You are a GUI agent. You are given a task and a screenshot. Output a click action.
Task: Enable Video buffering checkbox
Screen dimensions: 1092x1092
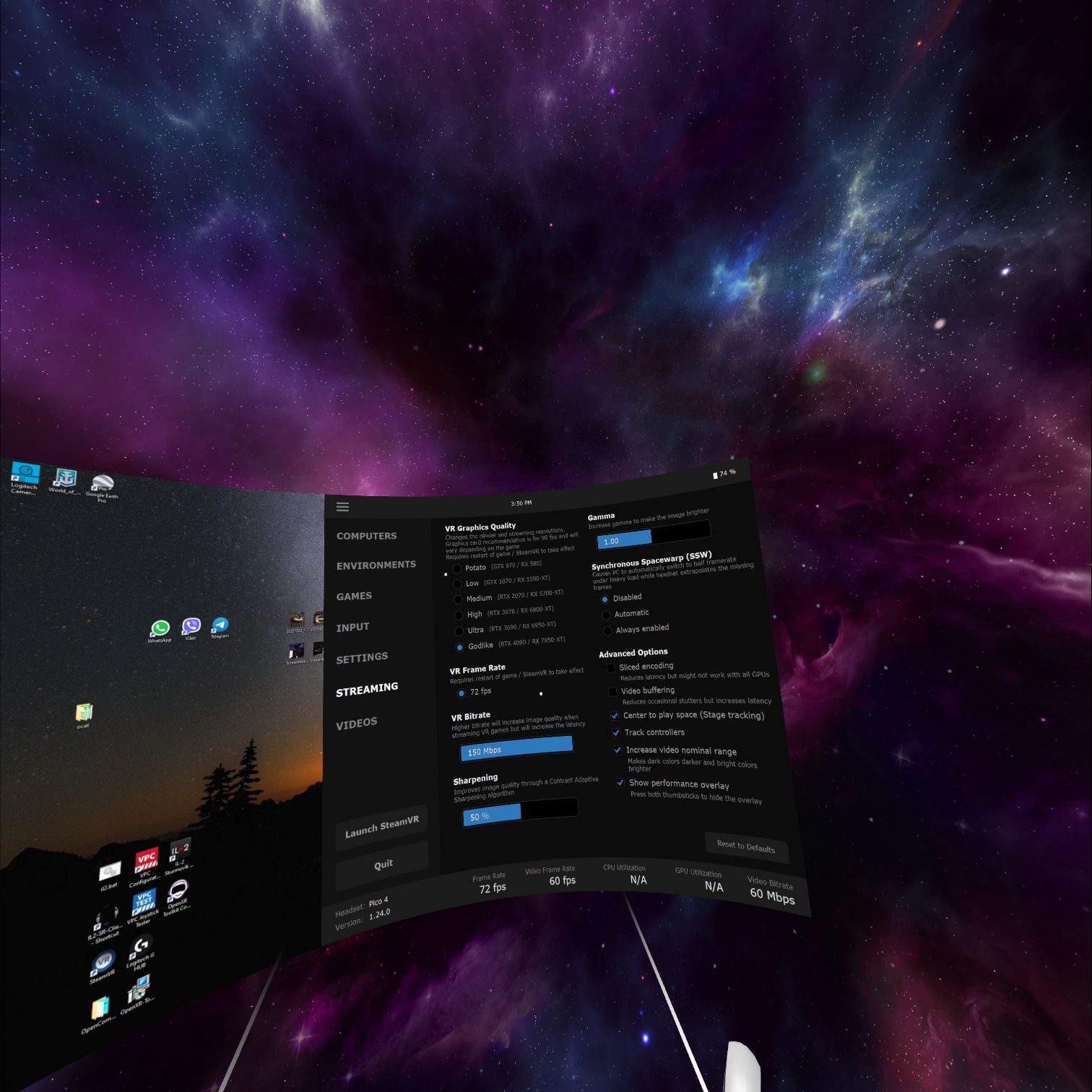pos(612,691)
